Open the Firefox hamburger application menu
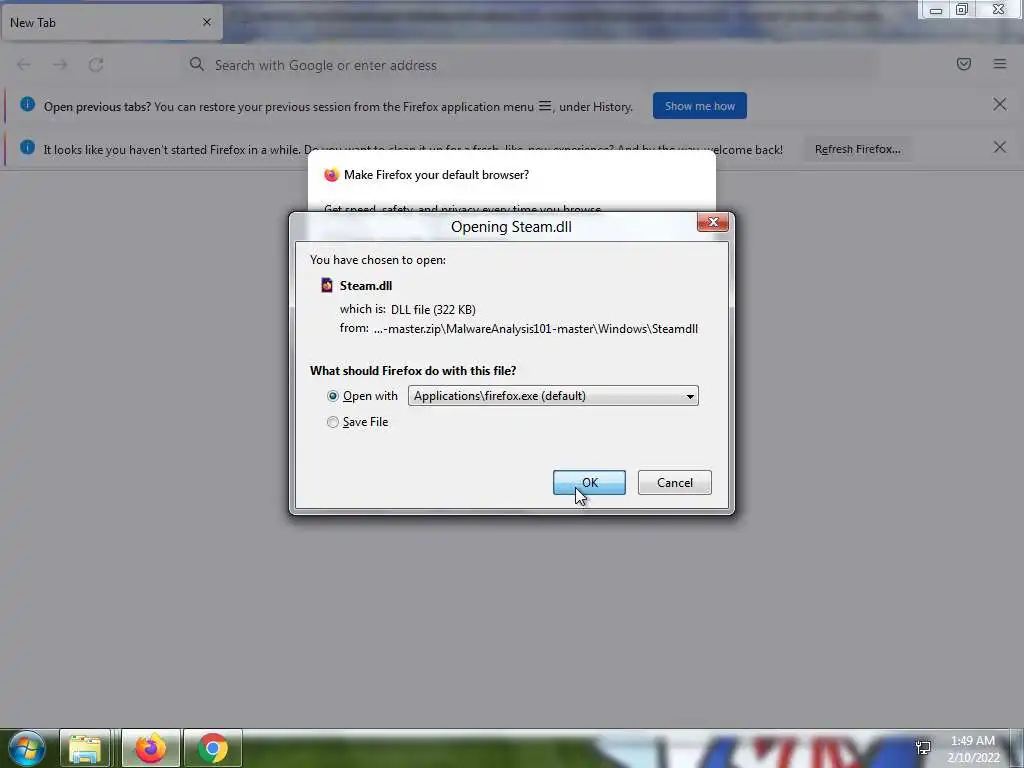This screenshot has width=1024, height=768. click(999, 64)
